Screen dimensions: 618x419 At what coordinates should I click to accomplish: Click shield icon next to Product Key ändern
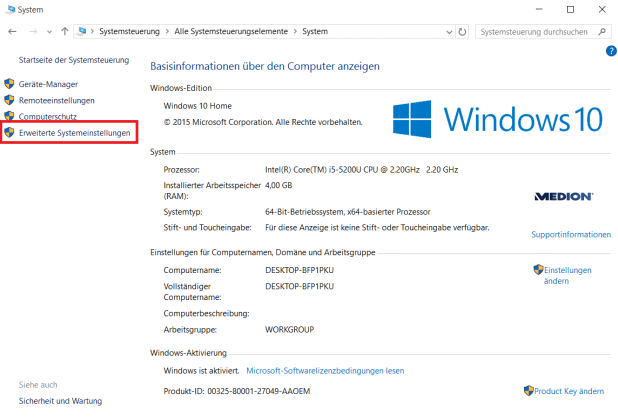coord(529,391)
